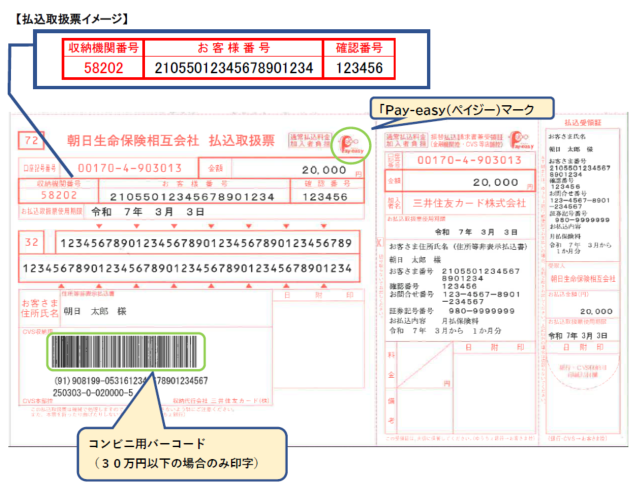Click the 払込受領証 heading on the right stub
This screenshot has width=636, height=484.
[582, 123]
